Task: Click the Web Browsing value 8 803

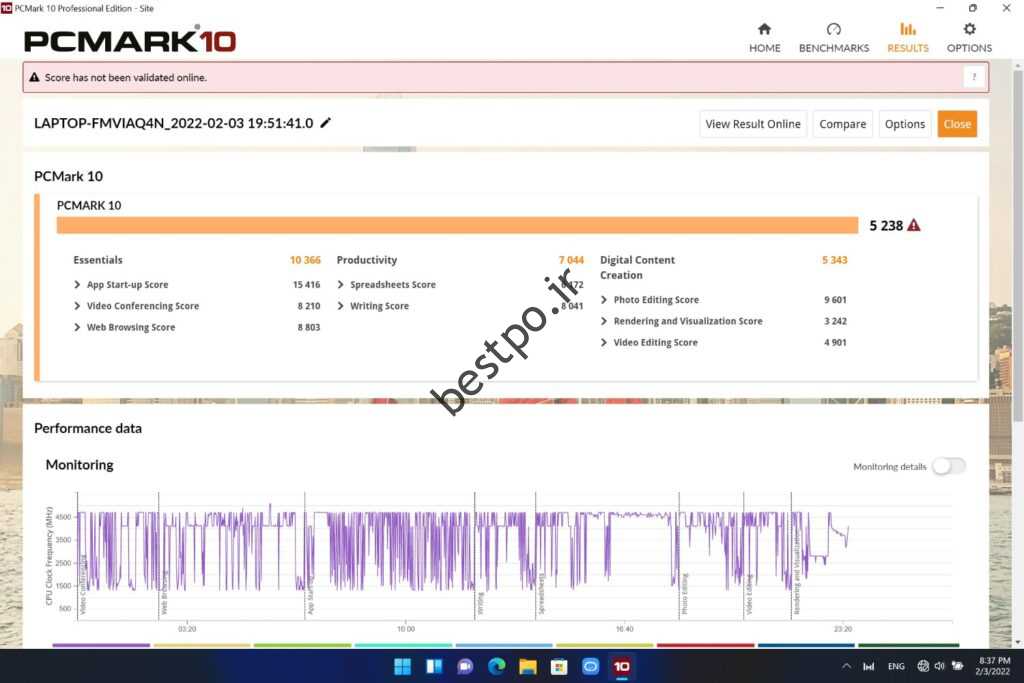Action: (309, 327)
